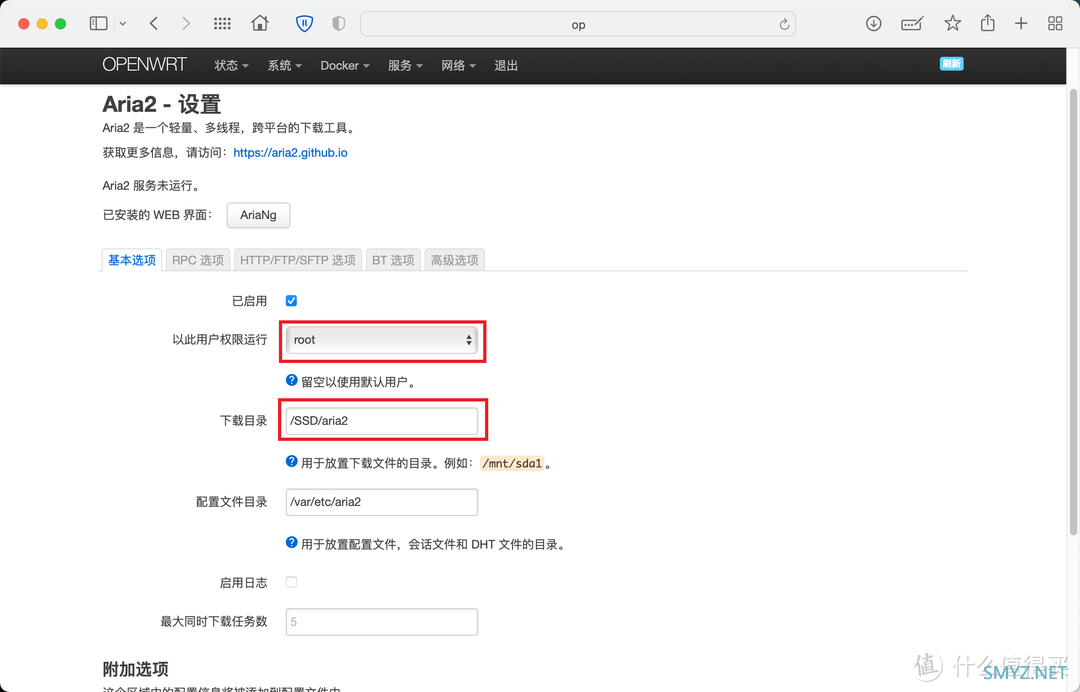
Task: Click the 配置文件目录 field /var/etc/aria2
Action: (382, 502)
